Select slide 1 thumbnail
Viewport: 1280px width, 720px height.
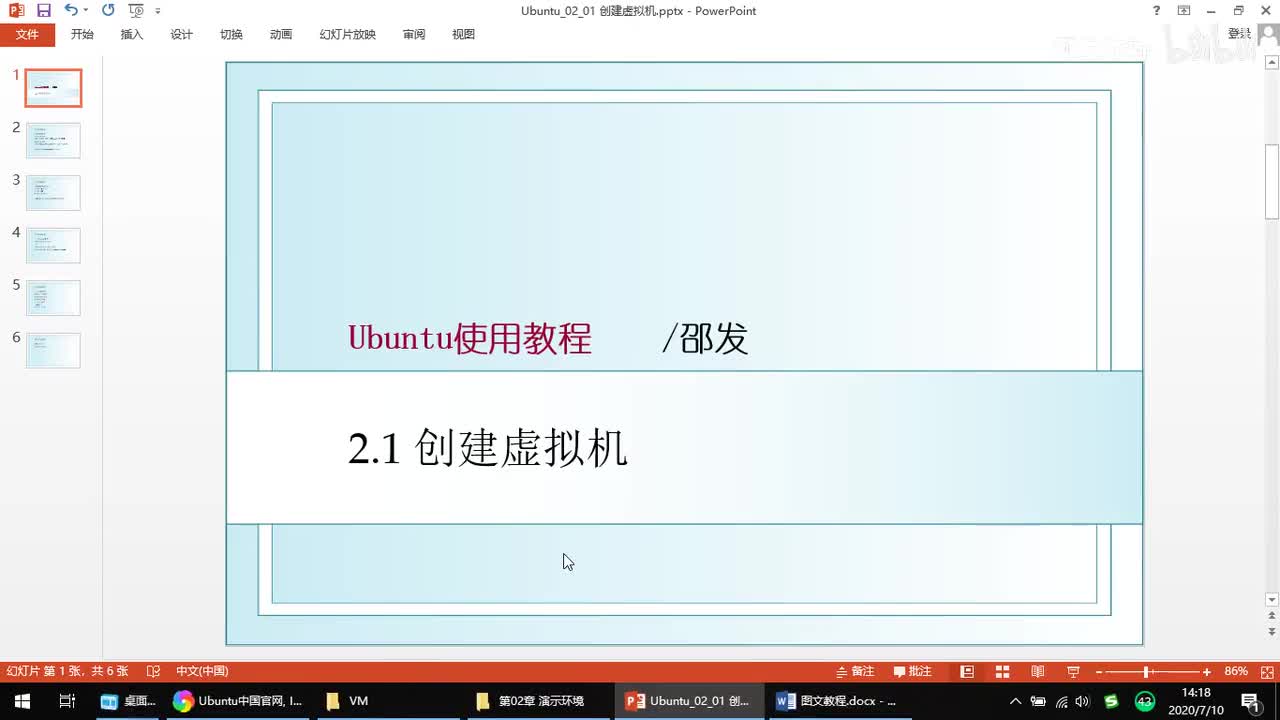click(53, 88)
